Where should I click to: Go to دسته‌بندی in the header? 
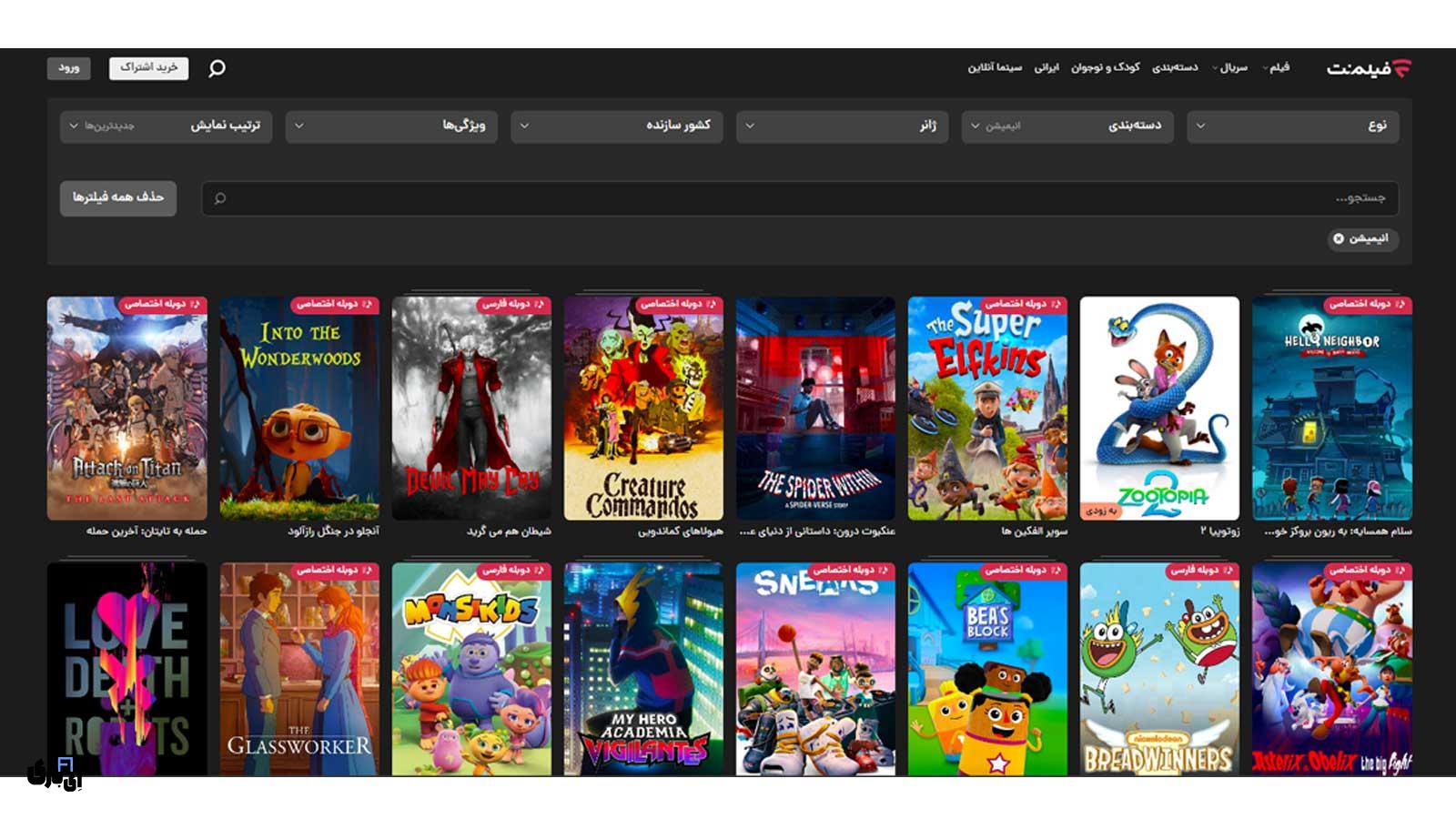1175,67
